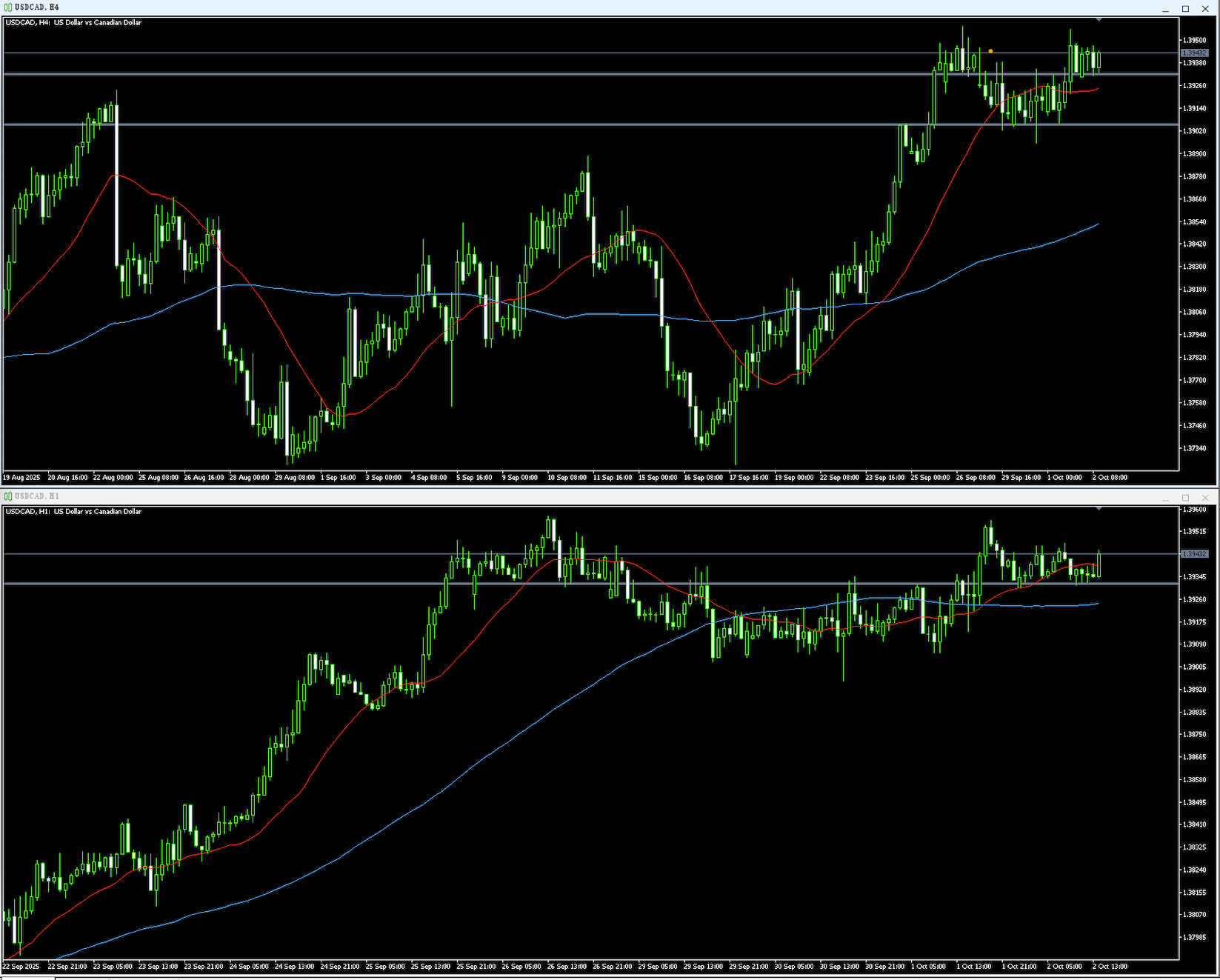Select the orange dot marker on H4 chart
This screenshot has width=1220, height=980.
990,51
